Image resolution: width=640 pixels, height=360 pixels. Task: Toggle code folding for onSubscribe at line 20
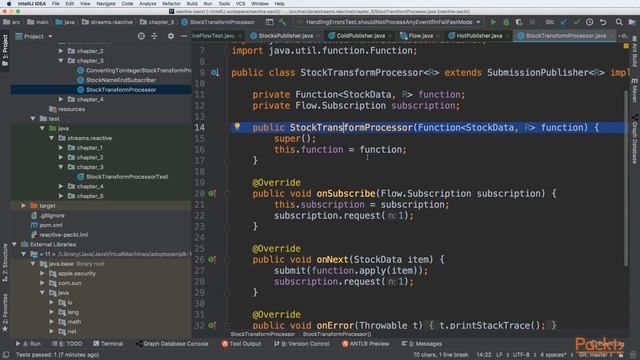pyautogui.click(x=227, y=194)
